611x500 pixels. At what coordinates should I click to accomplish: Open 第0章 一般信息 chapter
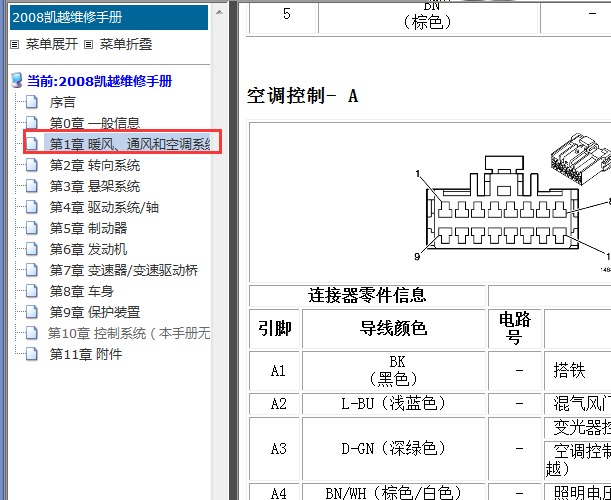click(95, 123)
